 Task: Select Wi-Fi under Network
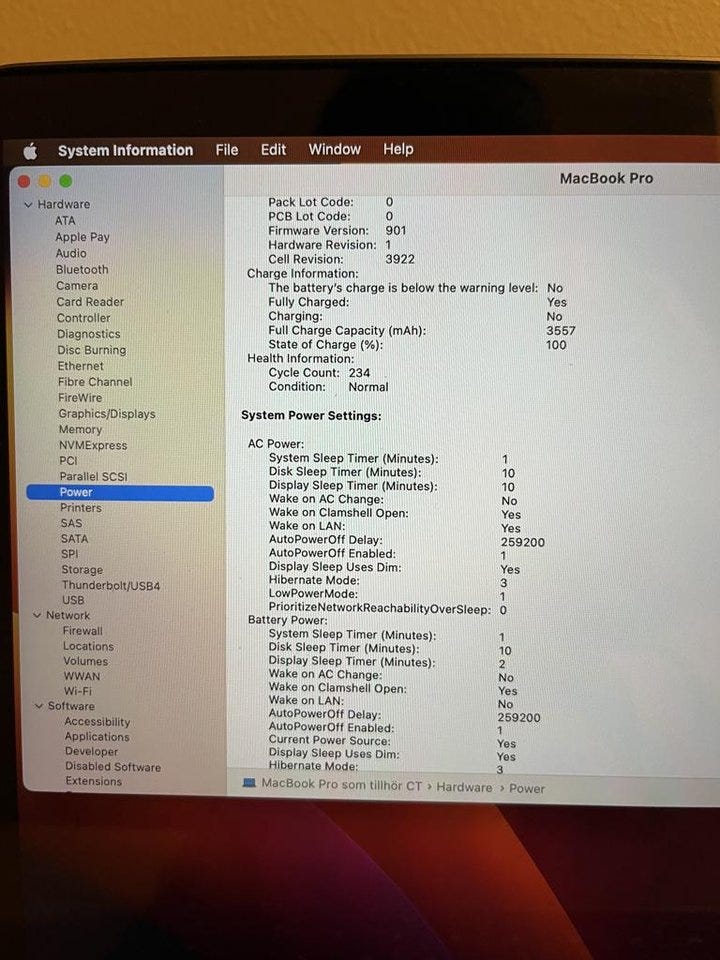tap(78, 691)
